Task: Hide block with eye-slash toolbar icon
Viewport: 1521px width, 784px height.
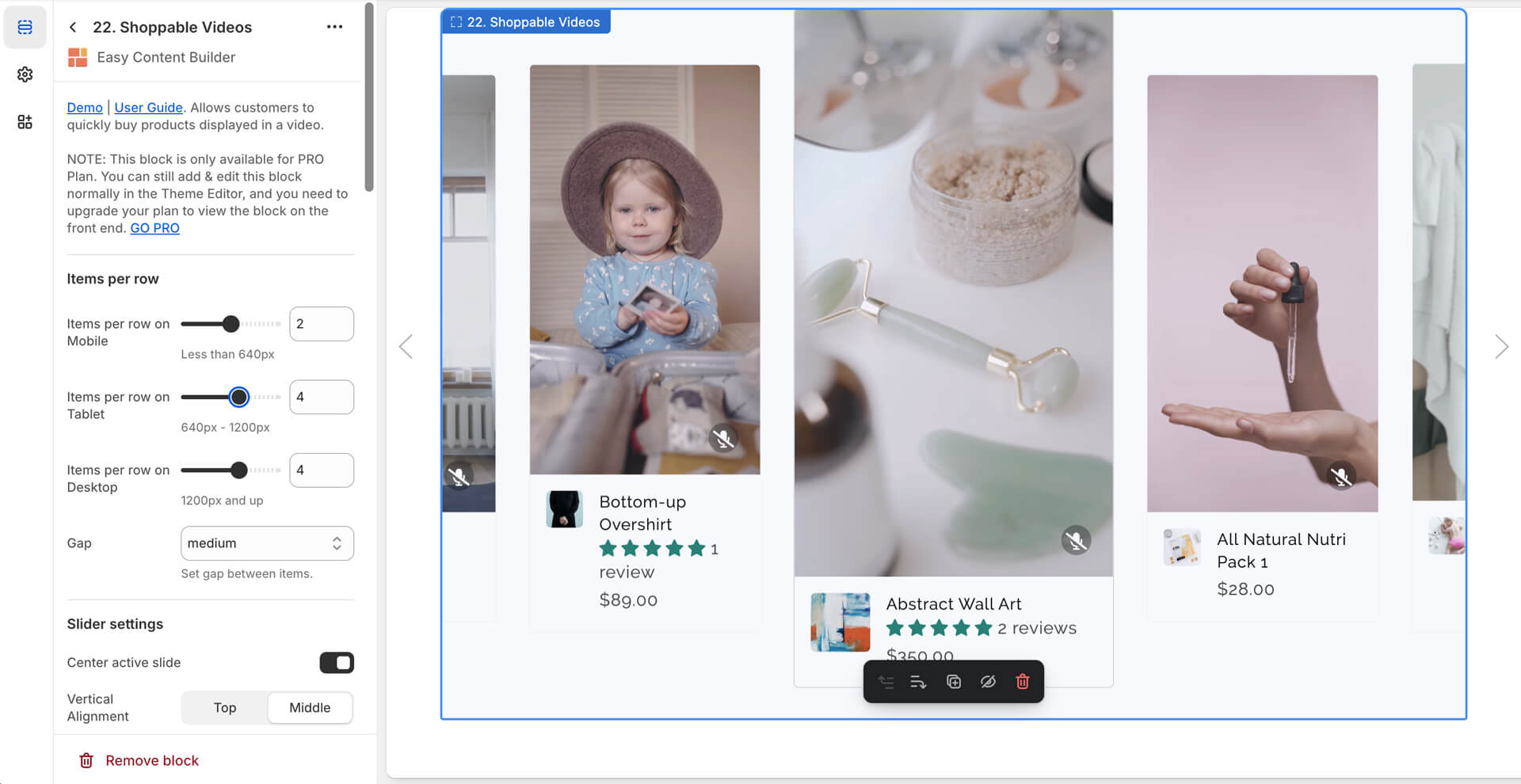Action: tap(988, 682)
